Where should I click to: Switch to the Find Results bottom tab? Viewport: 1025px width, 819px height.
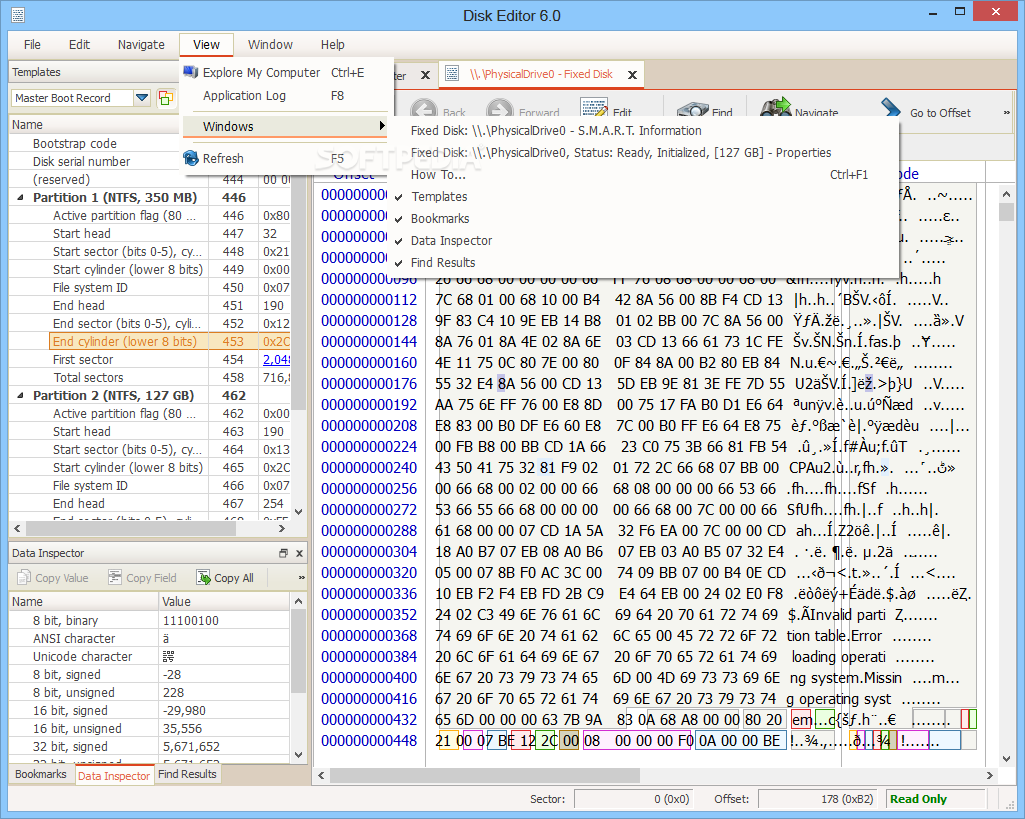(x=187, y=774)
